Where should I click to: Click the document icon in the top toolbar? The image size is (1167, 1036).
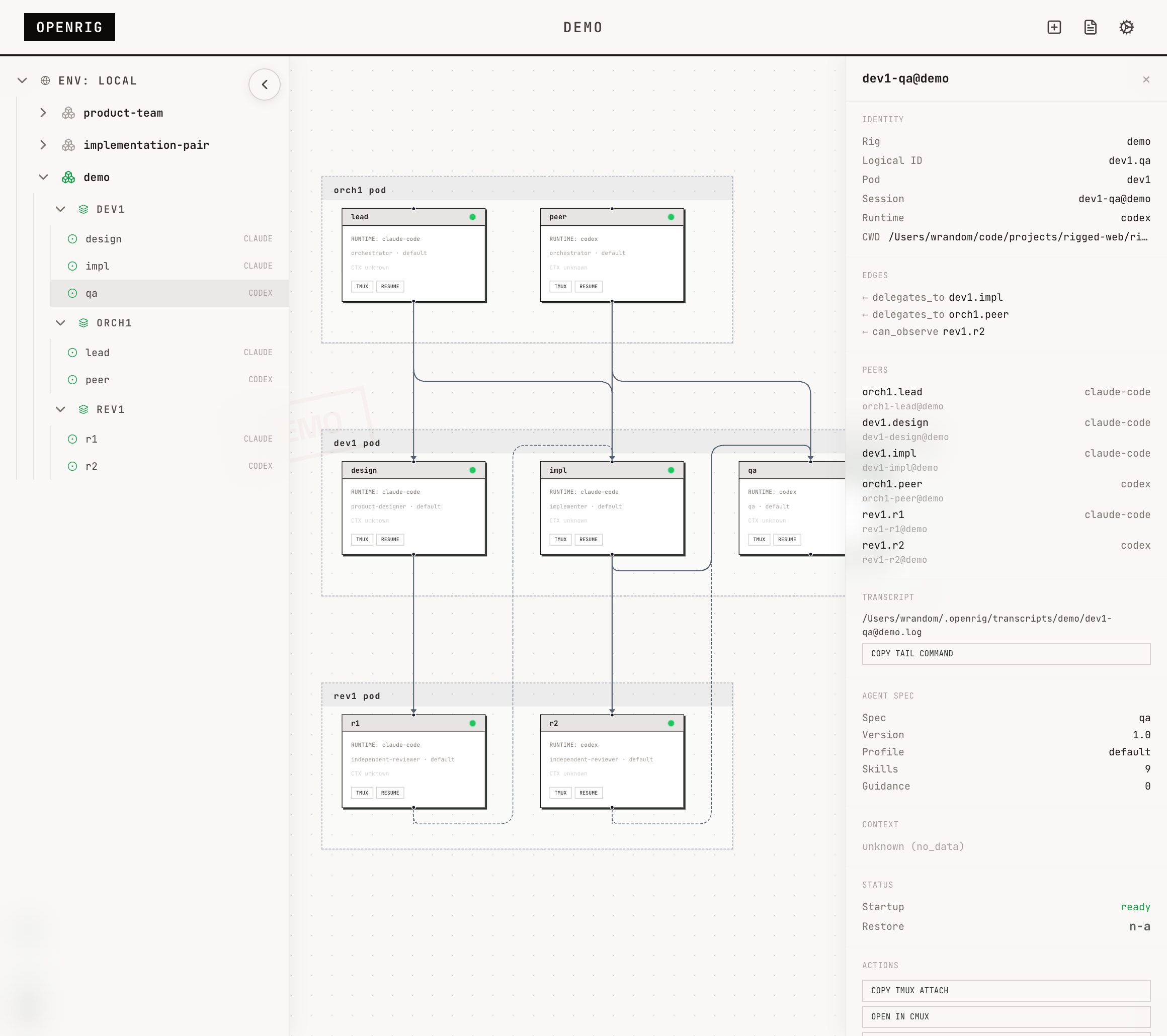tap(1090, 27)
